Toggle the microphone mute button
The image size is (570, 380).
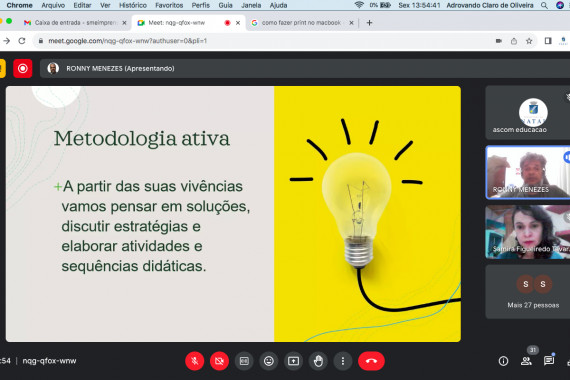click(x=195, y=361)
